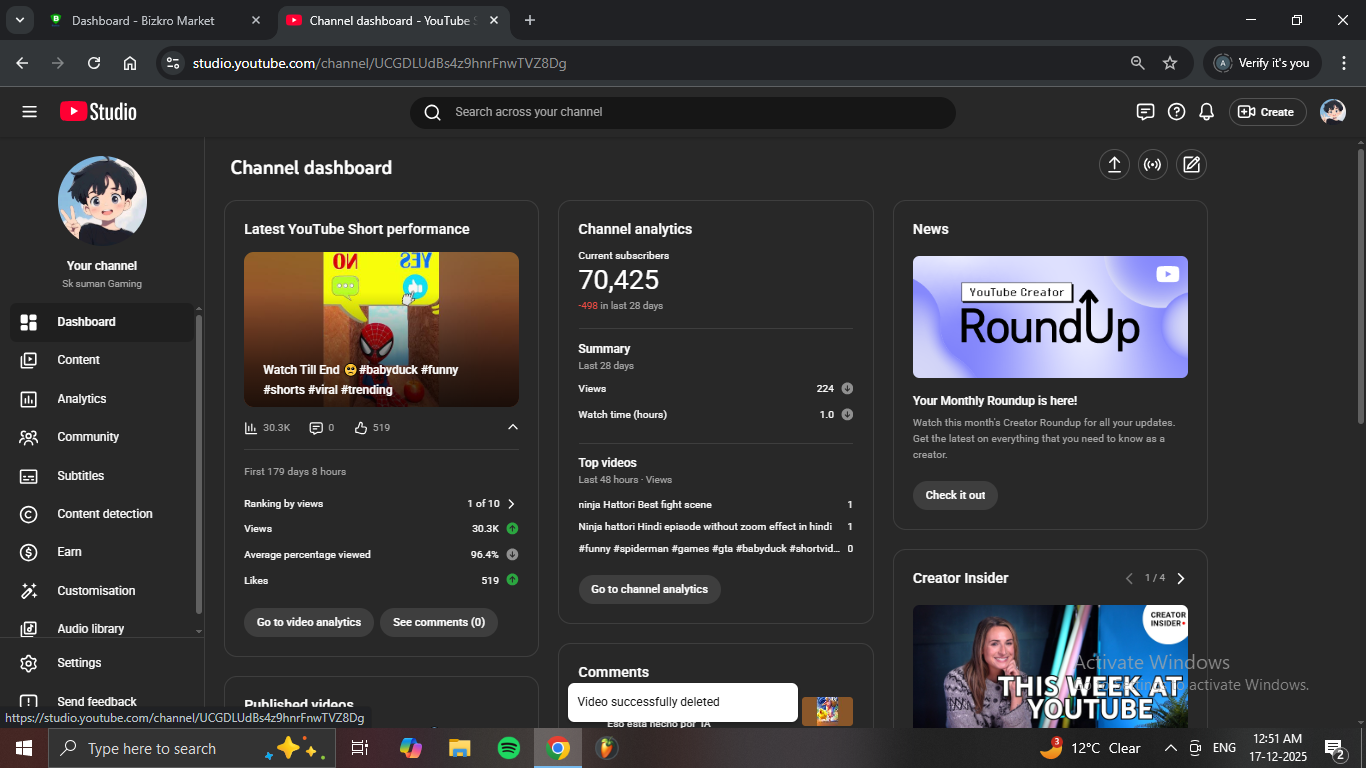Click Go to channel analytics button
The width and height of the screenshot is (1366, 768).
[649, 589]
